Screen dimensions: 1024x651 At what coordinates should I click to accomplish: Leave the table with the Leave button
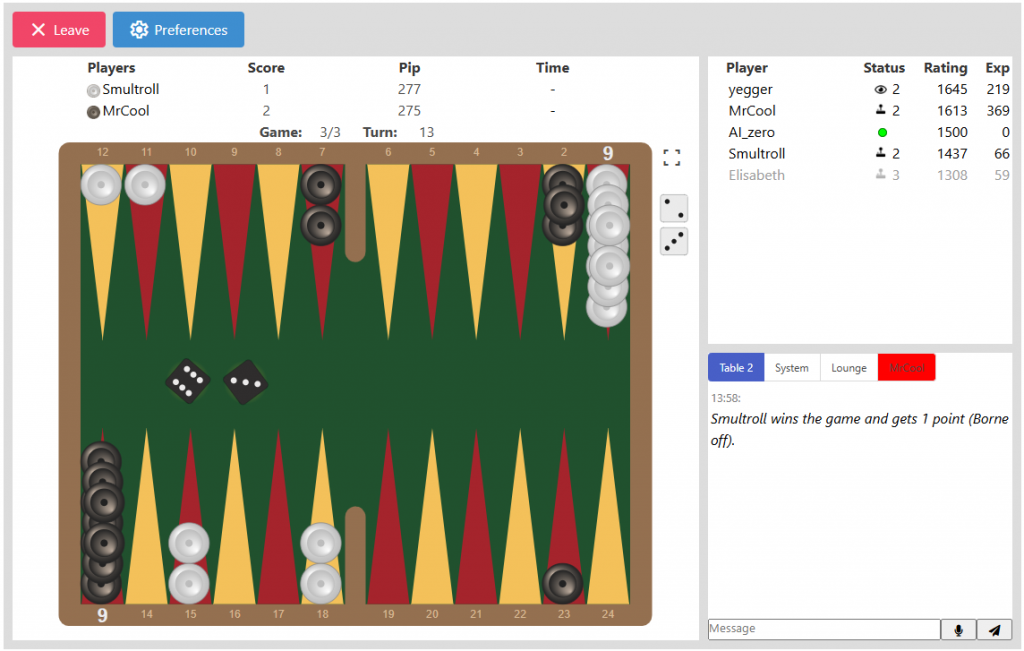pos(59,30)
